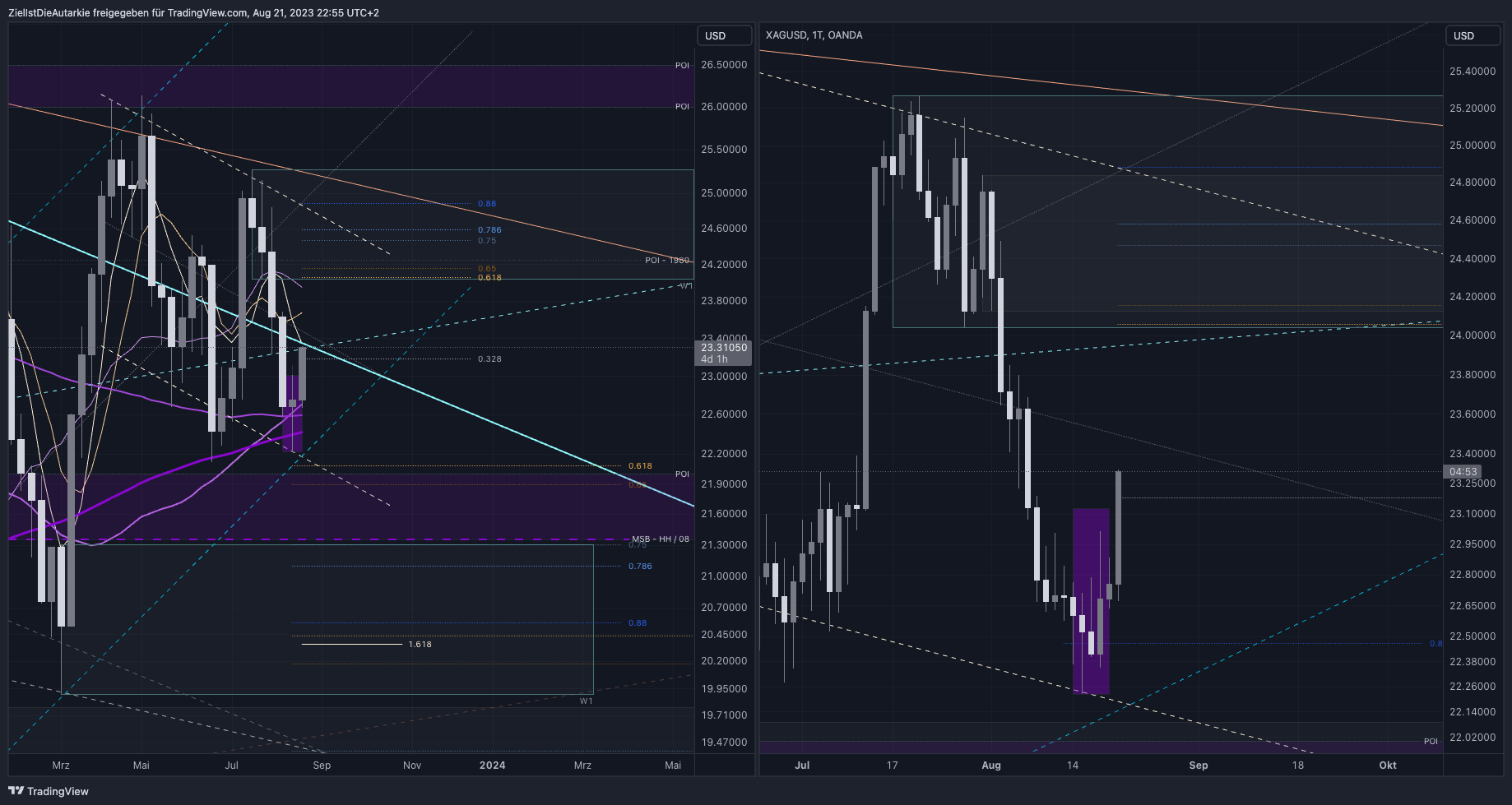Click the POI label at 26.50000 level
Image resolution: width=1512 pixels, height=805 pixels.
[682, 66]
